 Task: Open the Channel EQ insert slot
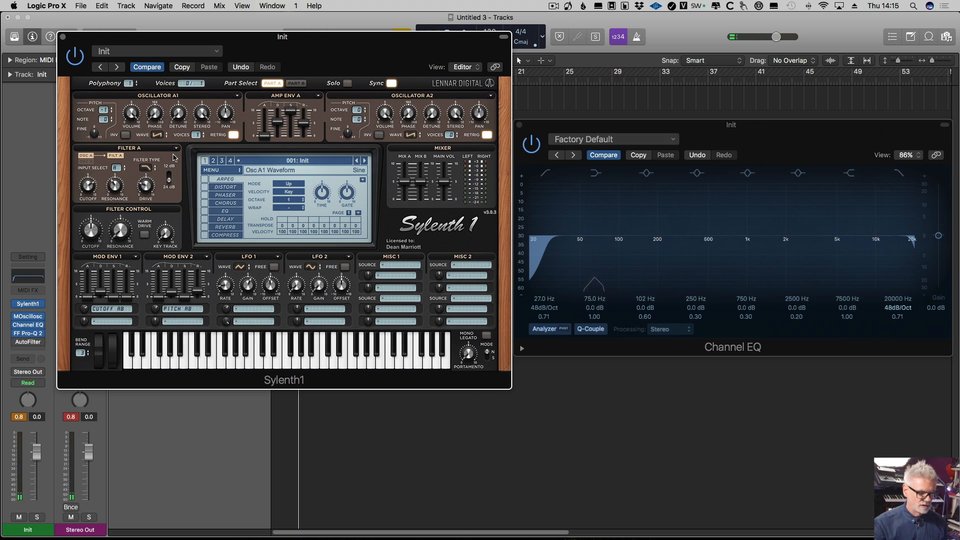point(28,324)
